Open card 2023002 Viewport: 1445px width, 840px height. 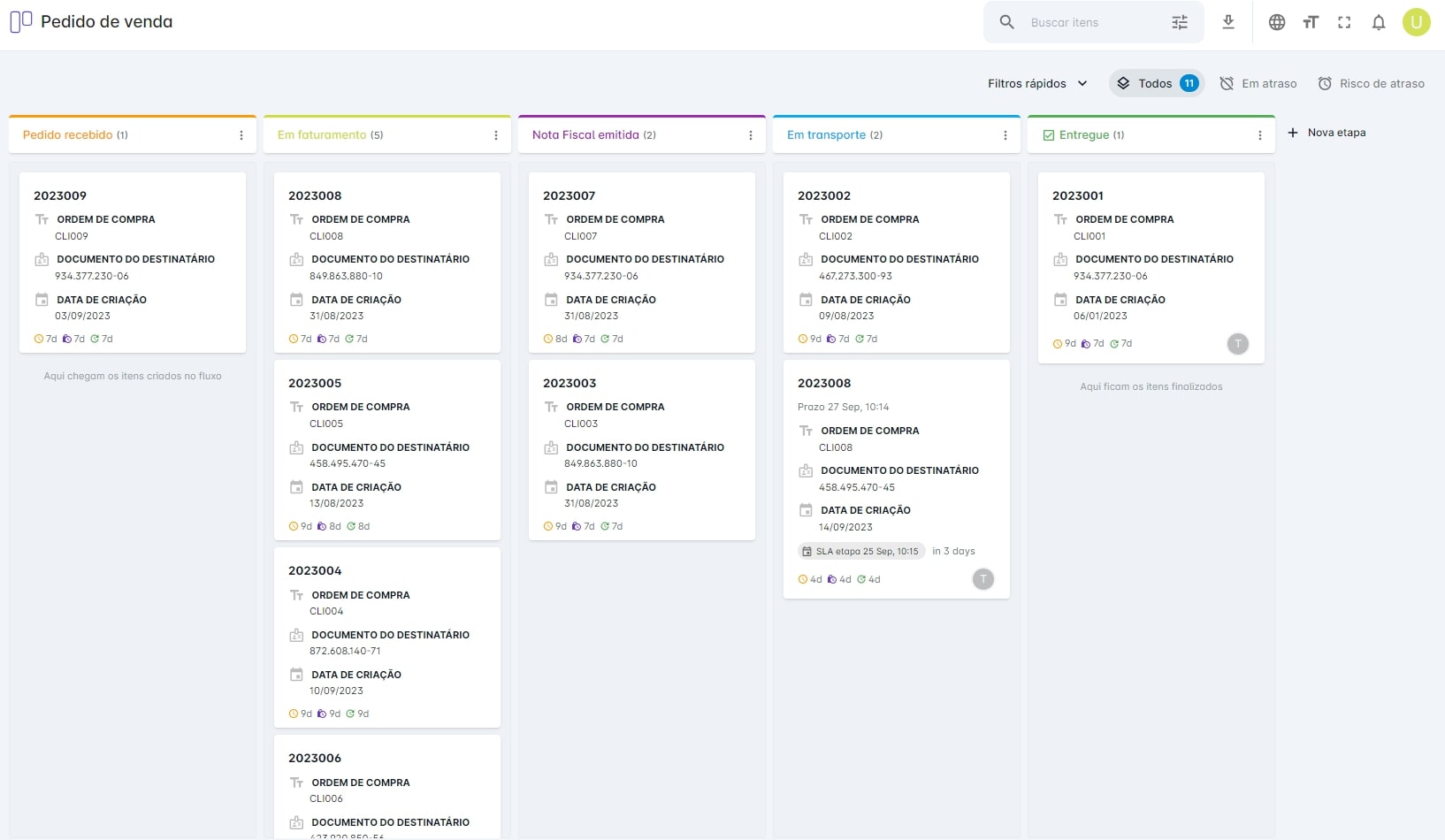click(897, 263)
